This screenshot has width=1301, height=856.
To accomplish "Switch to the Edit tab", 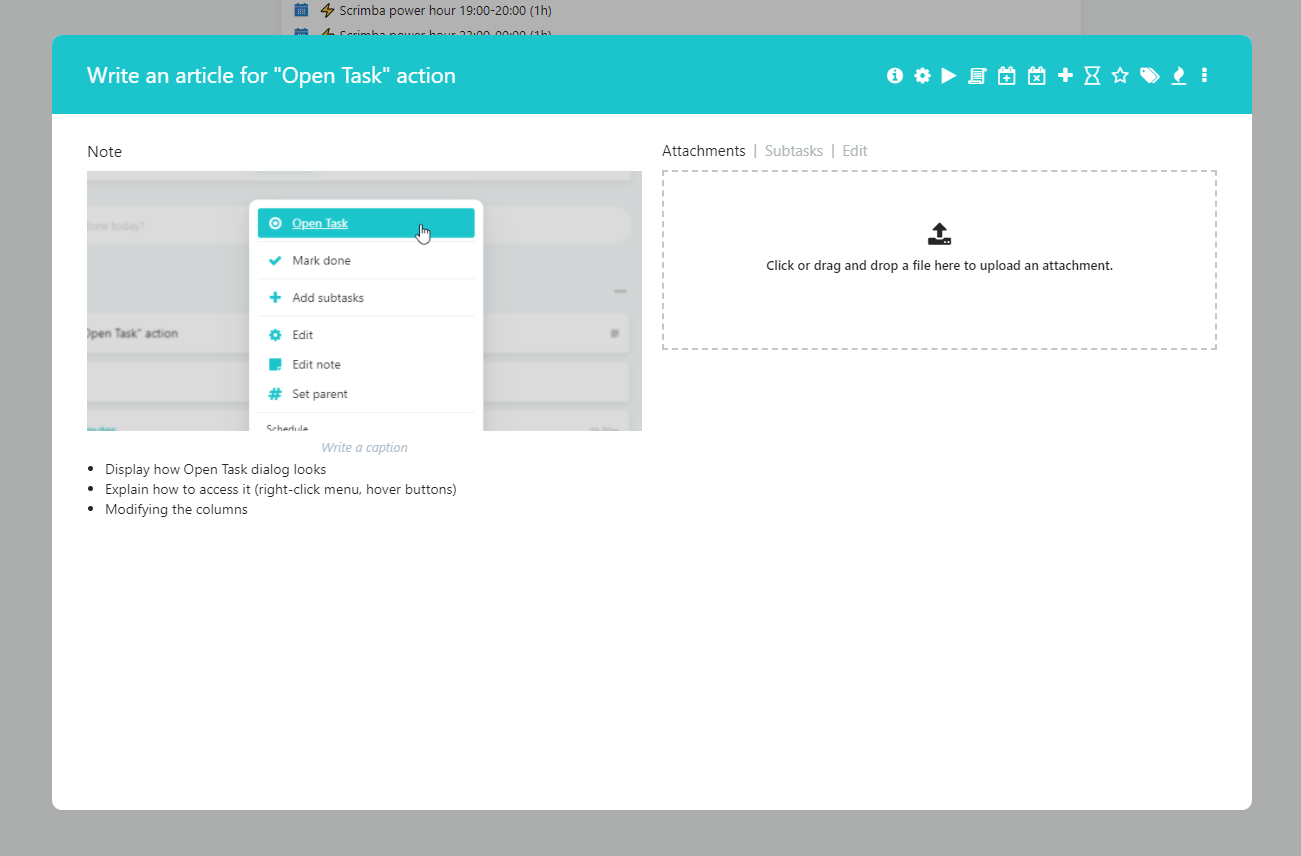I will click(x=855, y=151).
